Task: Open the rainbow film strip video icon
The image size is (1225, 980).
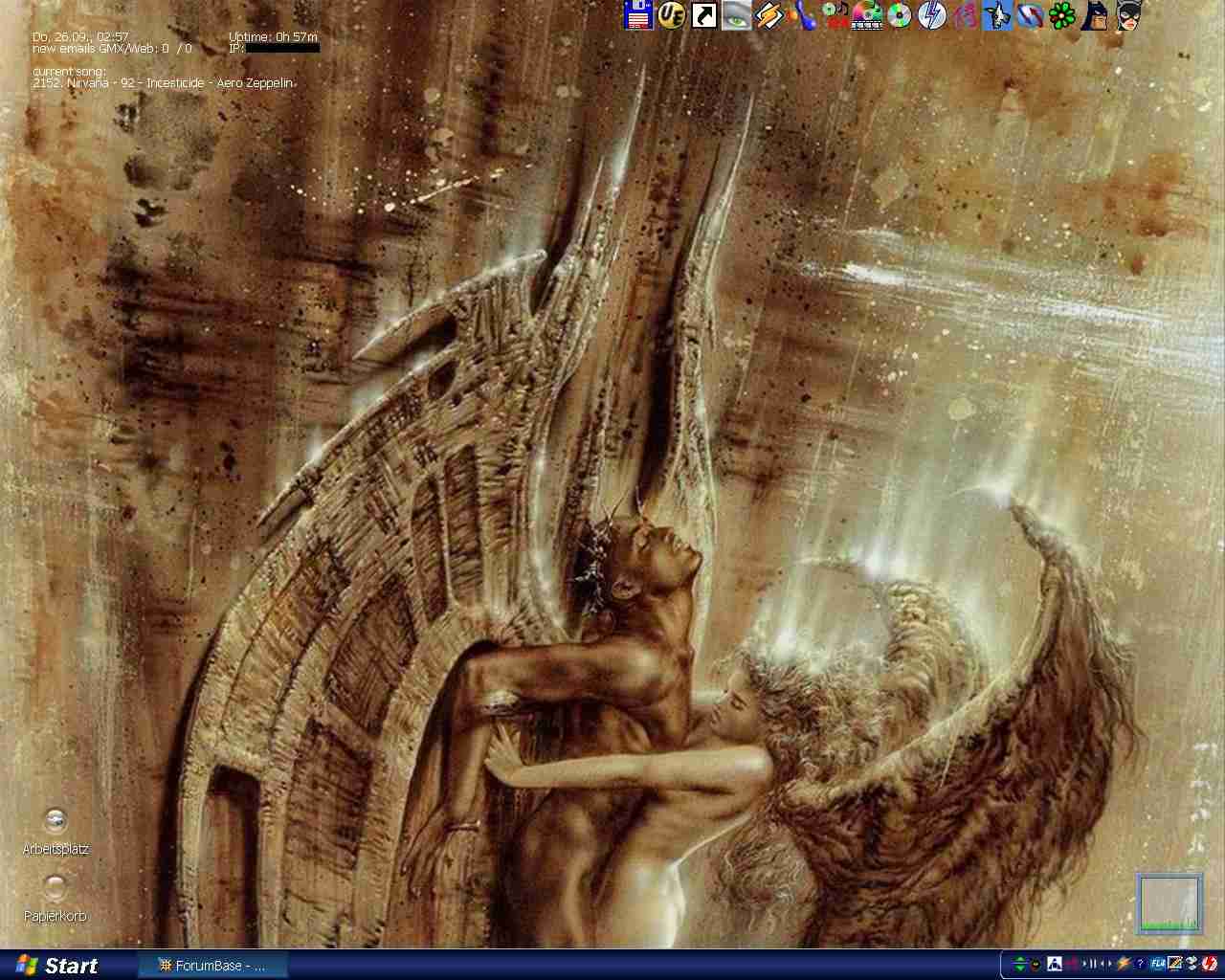Action: [x=867, y=15]
